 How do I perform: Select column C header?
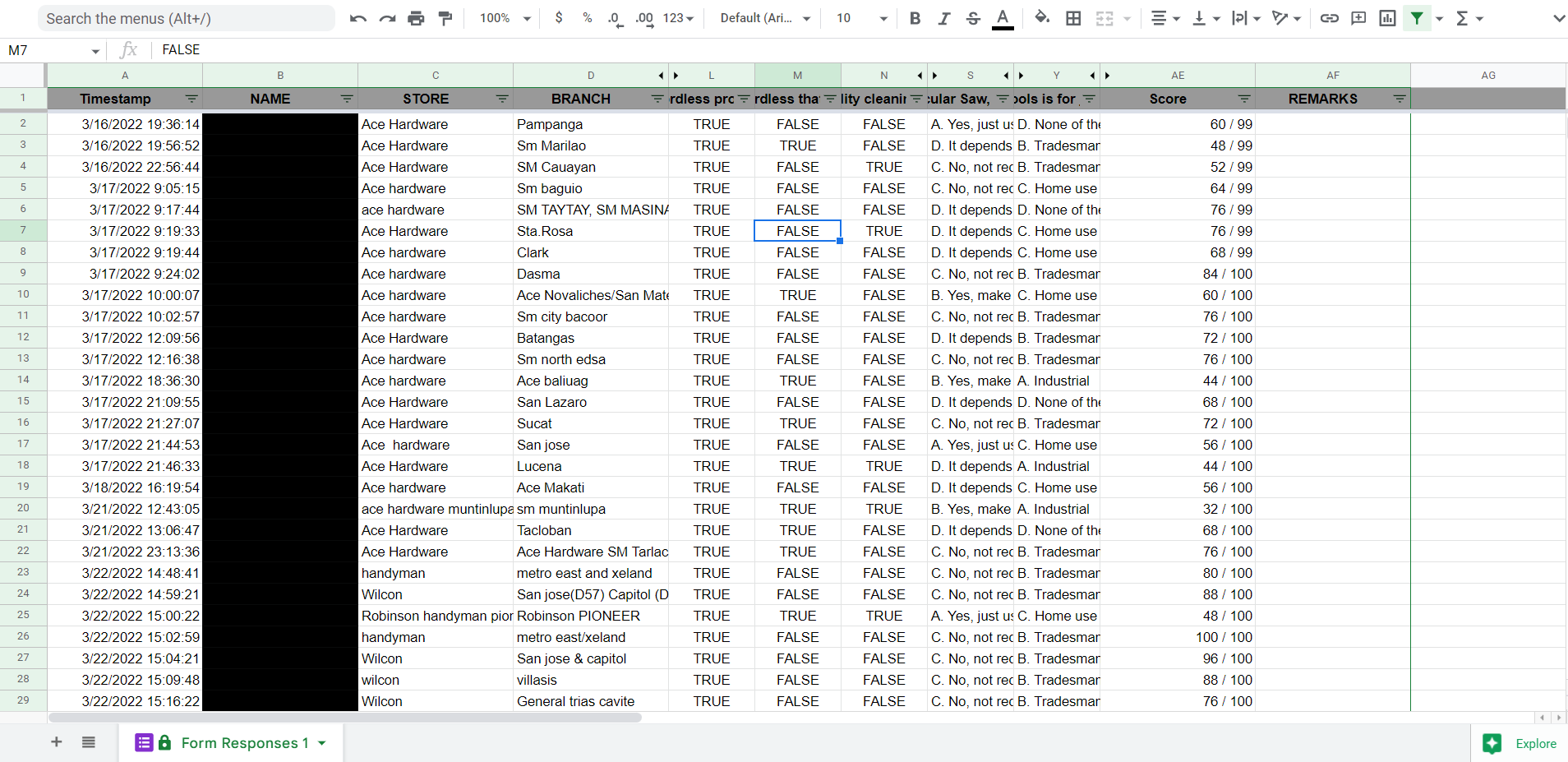pyautogui.click(x=436, y=76)
